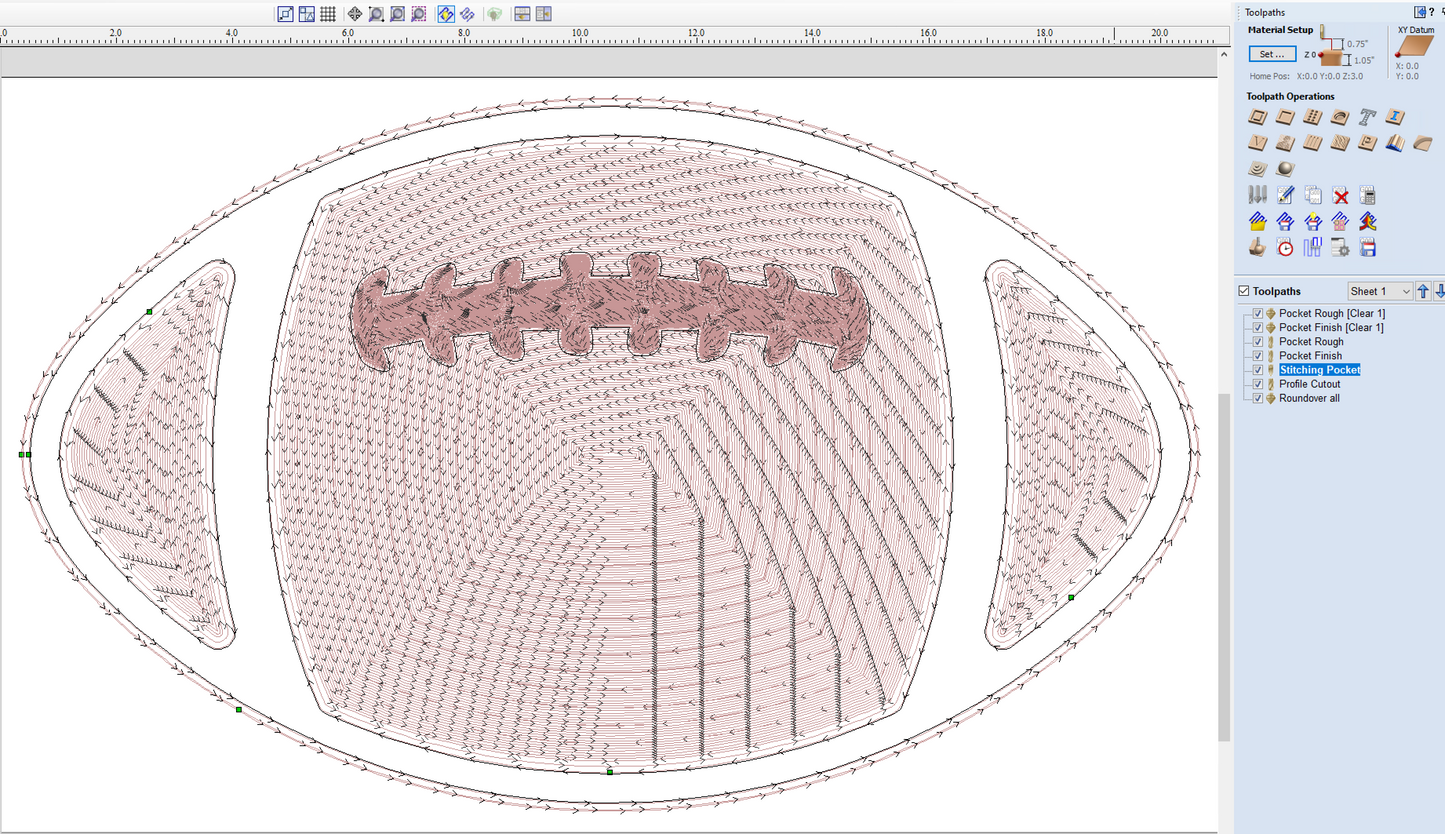Toggle visibility of Profile Cutout toolpath
The width and height of the screenshot is (1445, 834).
click(x=1258, y=384)
